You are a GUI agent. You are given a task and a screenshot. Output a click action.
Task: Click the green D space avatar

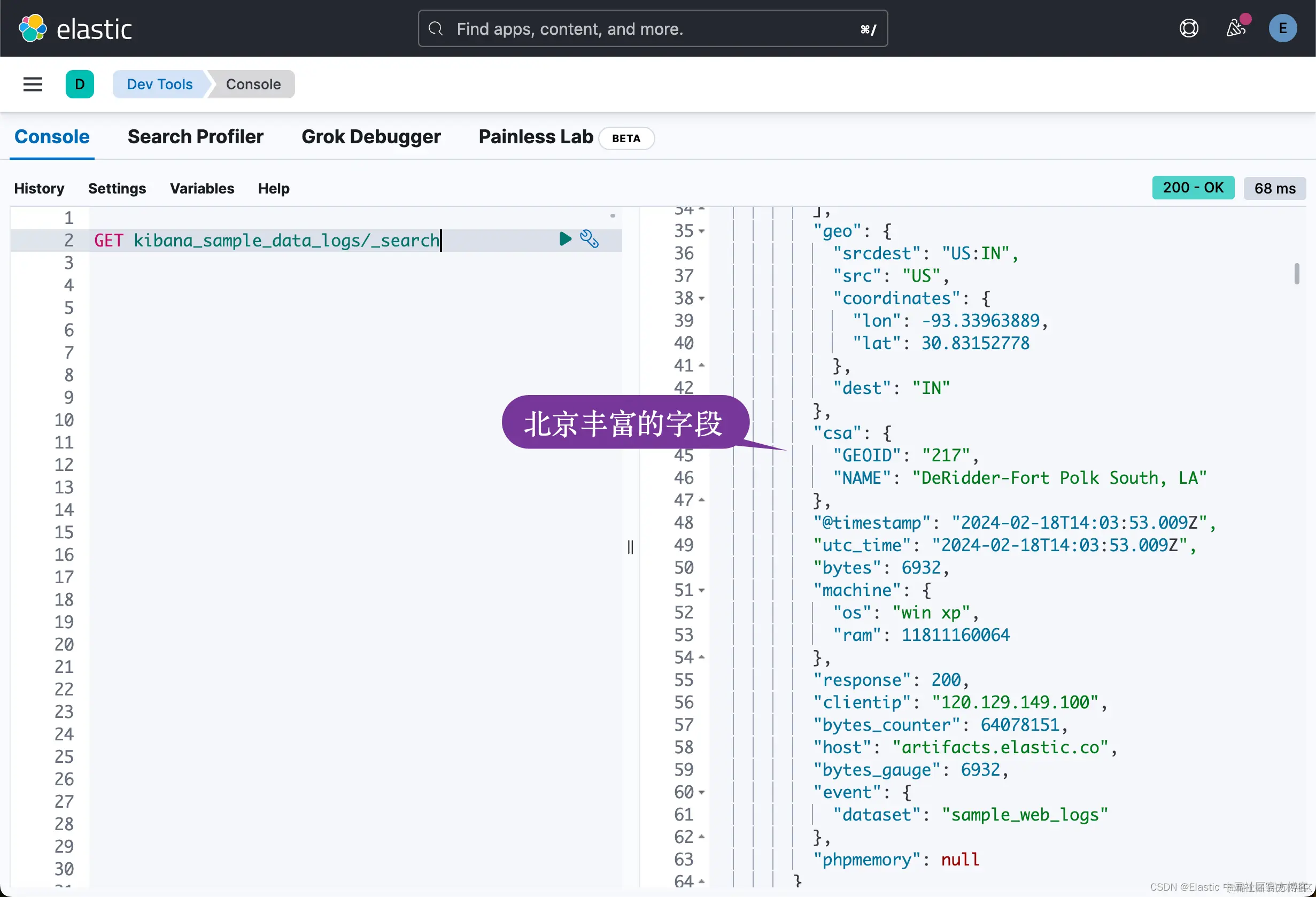coord(80,84)
